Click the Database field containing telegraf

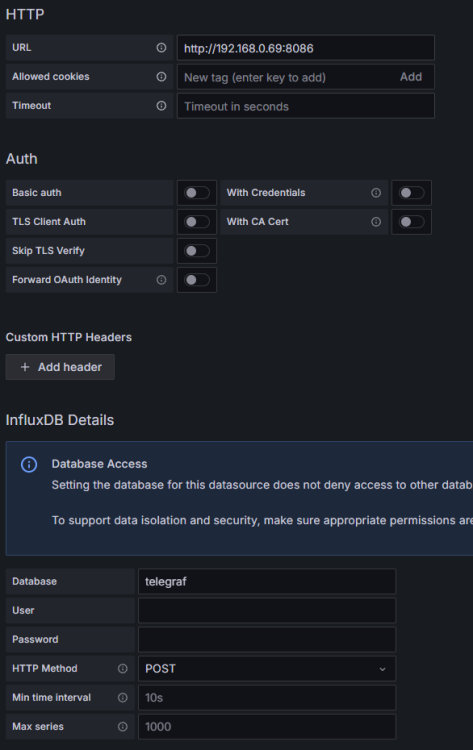[x=267, y=582]
